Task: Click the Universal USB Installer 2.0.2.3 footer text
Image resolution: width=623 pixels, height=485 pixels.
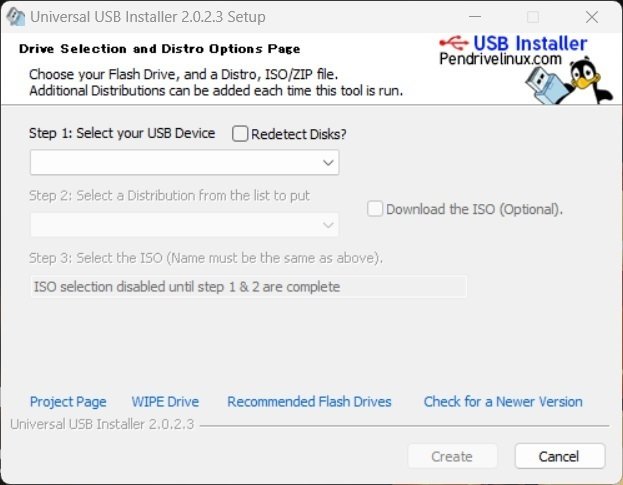Action: tap(102, 424)
